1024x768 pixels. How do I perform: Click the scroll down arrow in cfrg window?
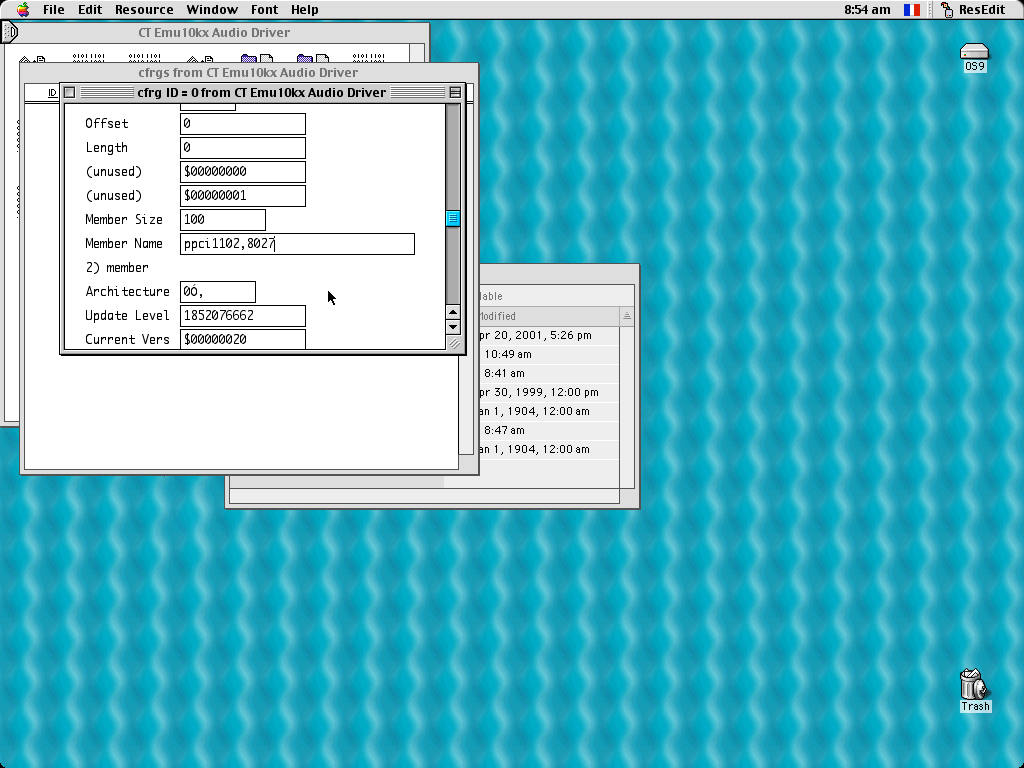coord(453,327)
